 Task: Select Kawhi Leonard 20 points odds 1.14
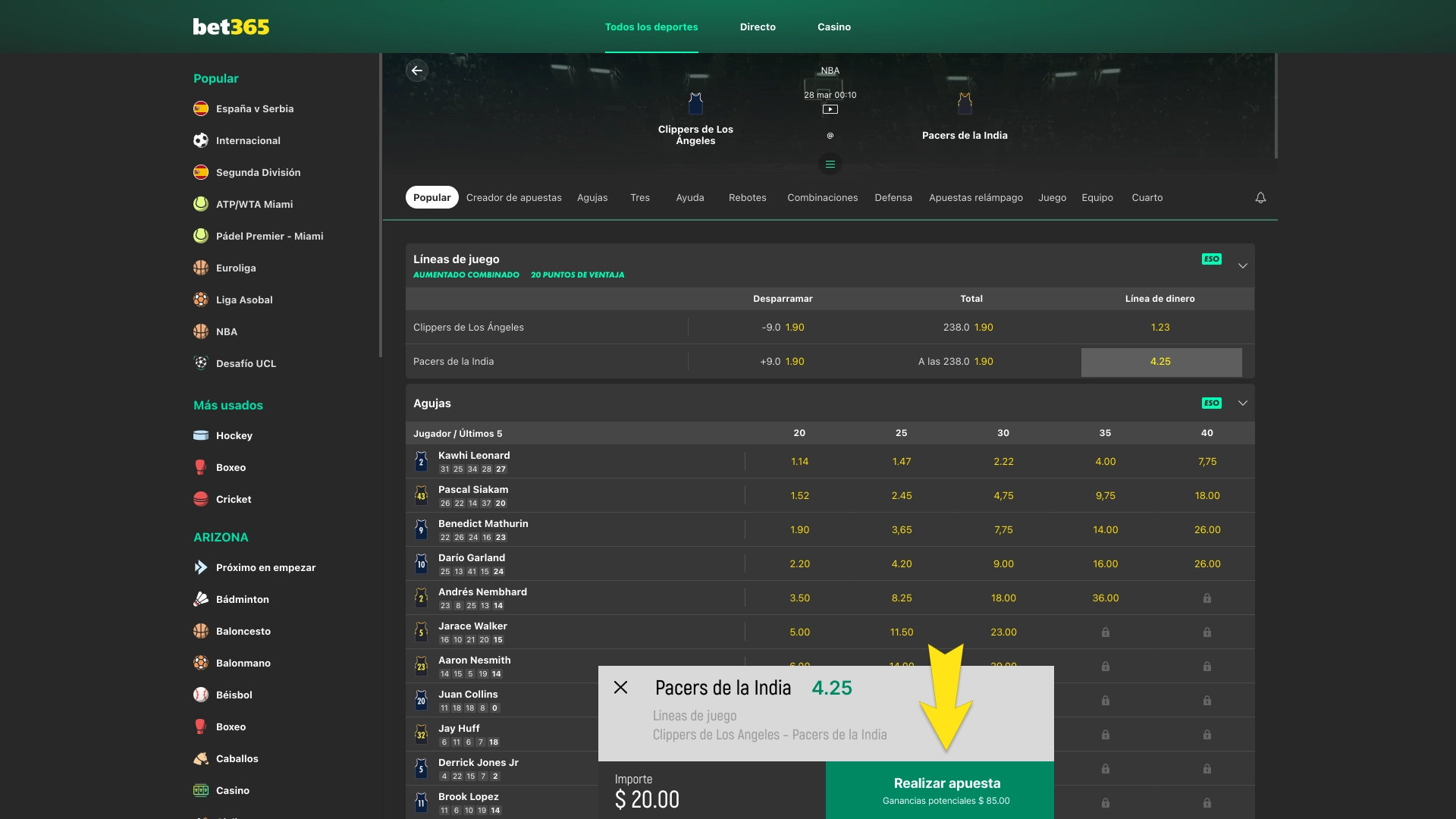799,461
